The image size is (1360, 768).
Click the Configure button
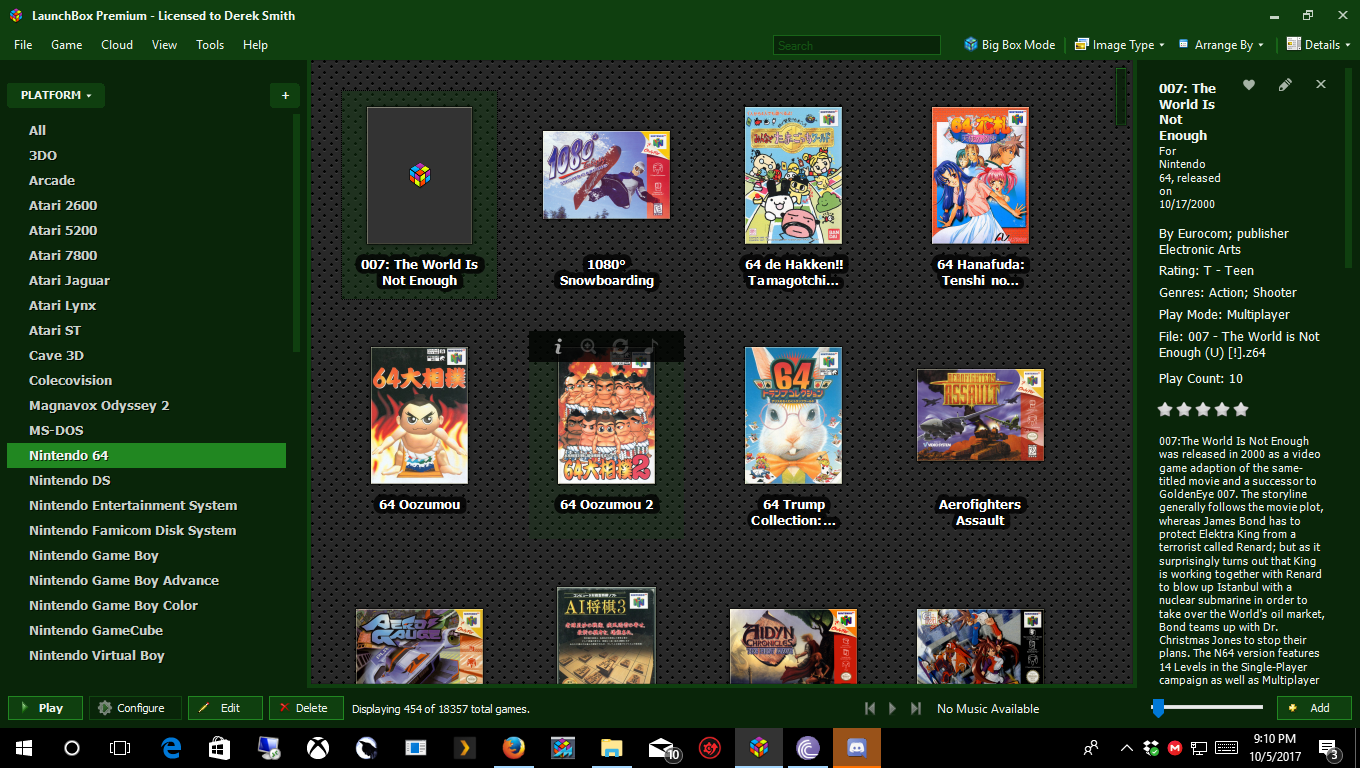[135, 708]
